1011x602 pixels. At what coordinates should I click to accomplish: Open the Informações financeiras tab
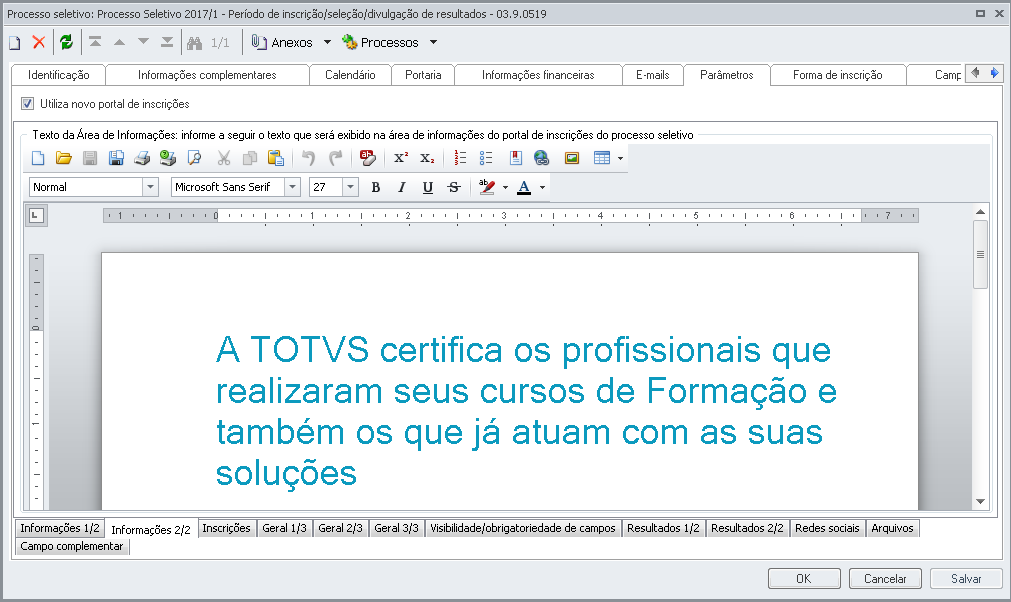pos(538,75)
